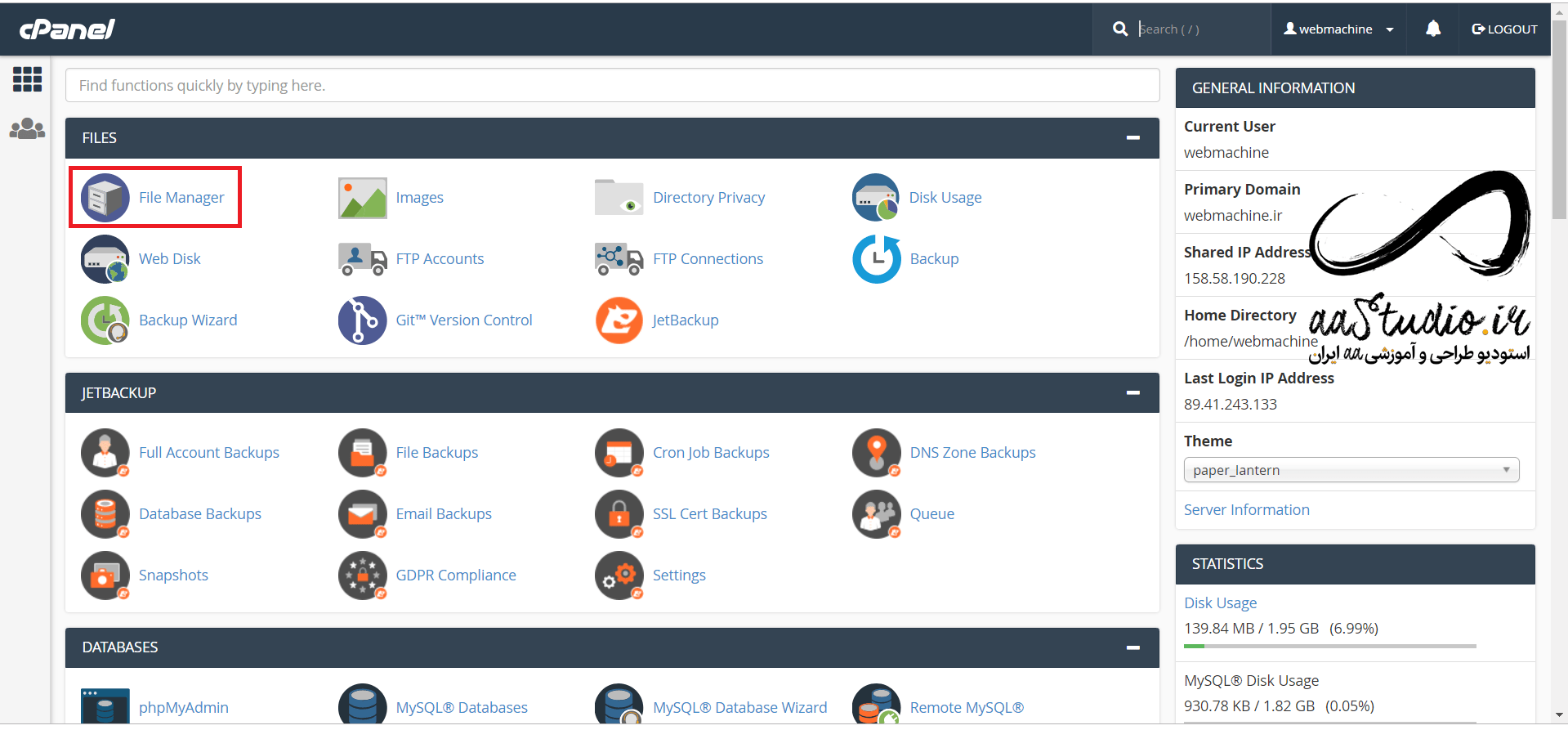The width and height of the screenshot is (1568, 730).
Task: Open the sidebar User Manager icon
Action: coord(27,129)
